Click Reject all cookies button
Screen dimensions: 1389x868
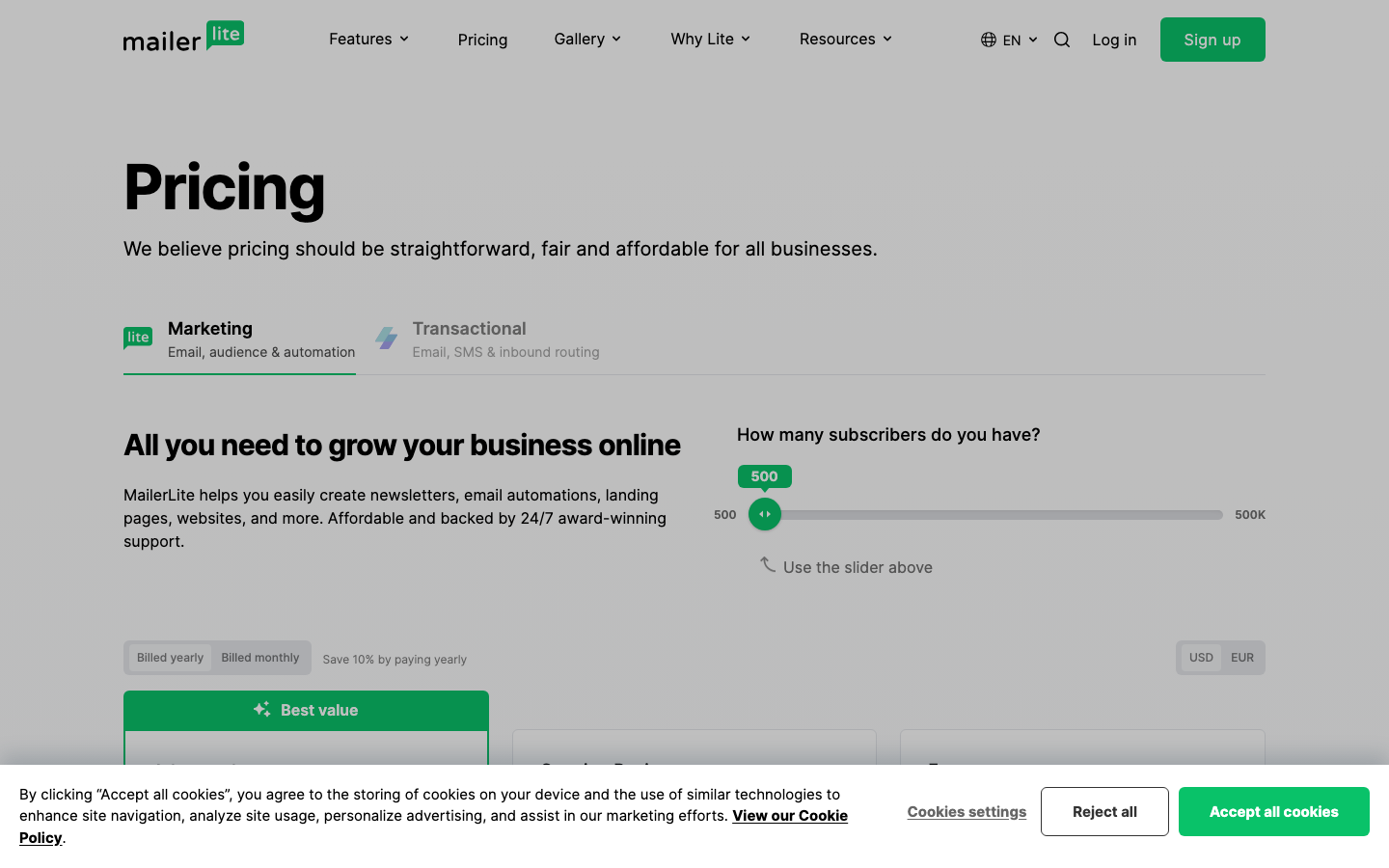point(1104,812)
